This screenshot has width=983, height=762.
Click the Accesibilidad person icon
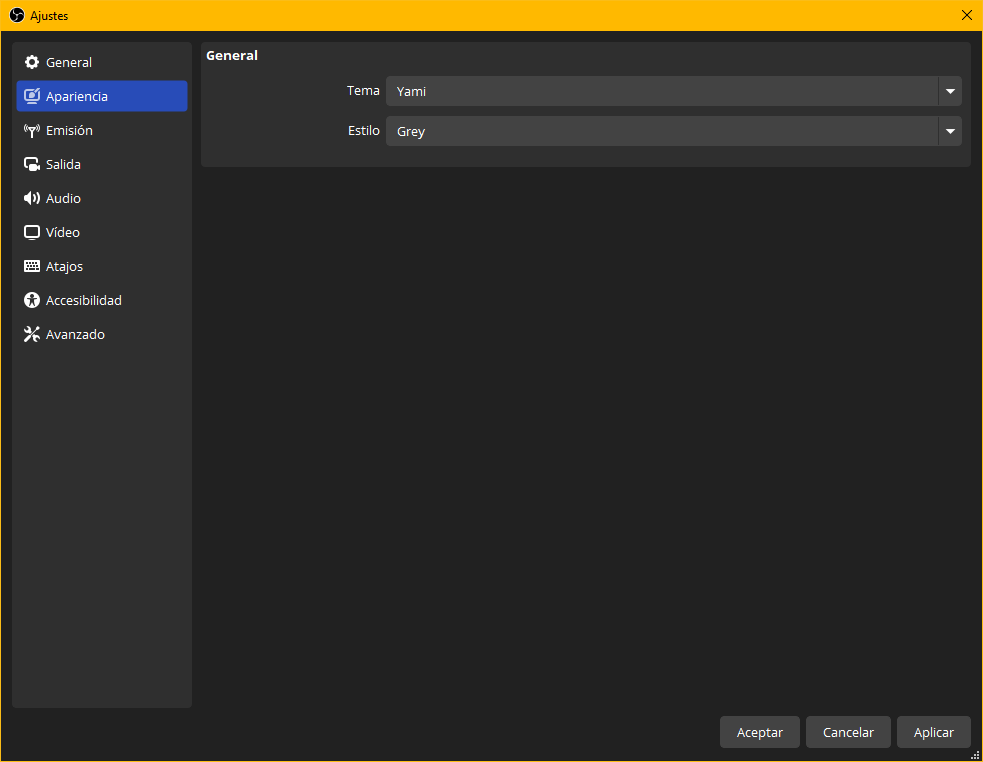(x=31, y=300)
